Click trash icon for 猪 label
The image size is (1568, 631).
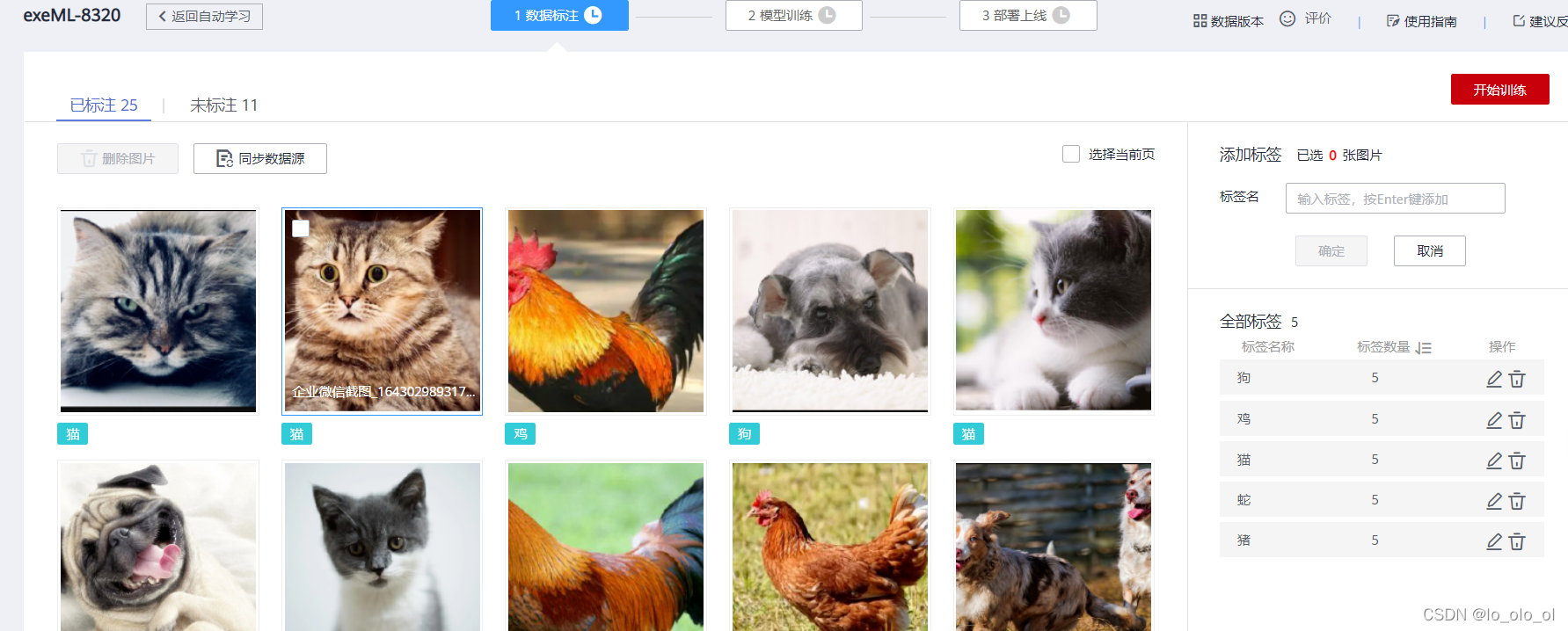pyautogui.click(x=1517, y=541)
